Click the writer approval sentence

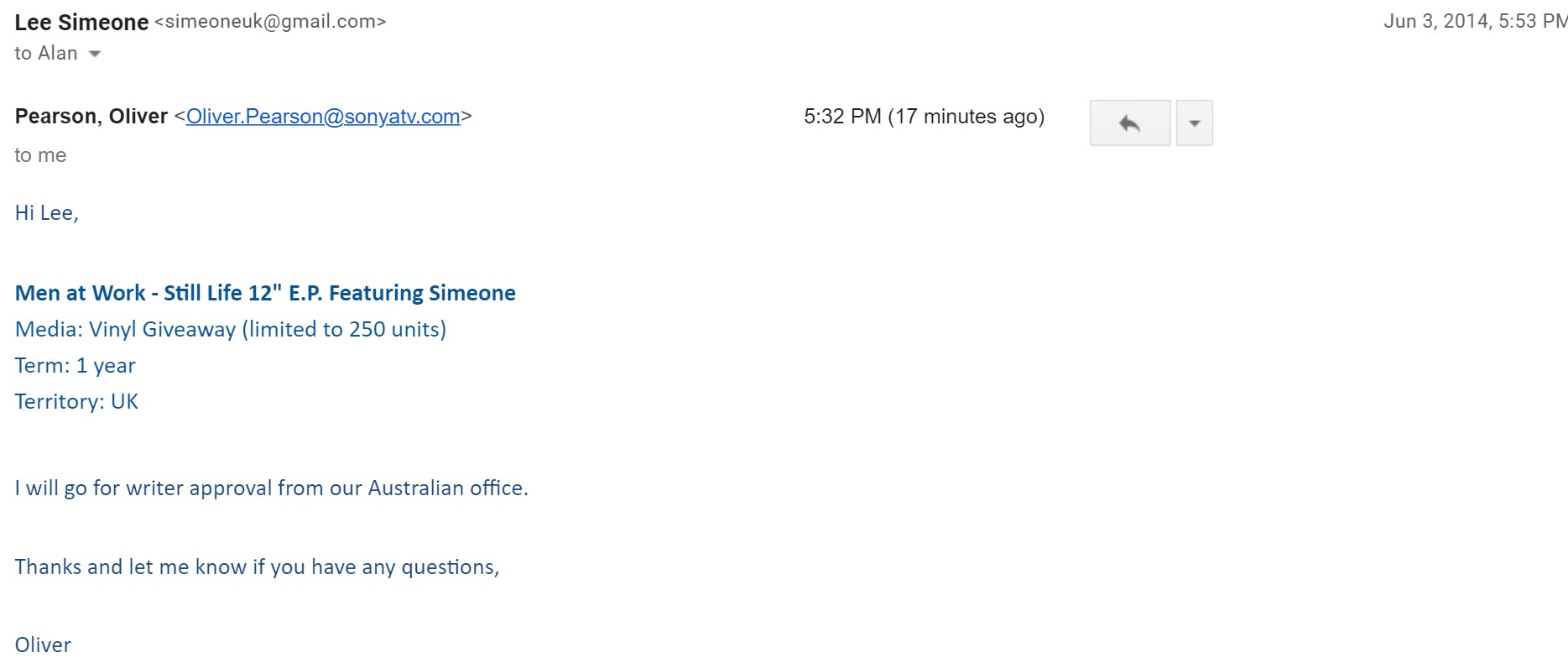[x=272, y=488]
